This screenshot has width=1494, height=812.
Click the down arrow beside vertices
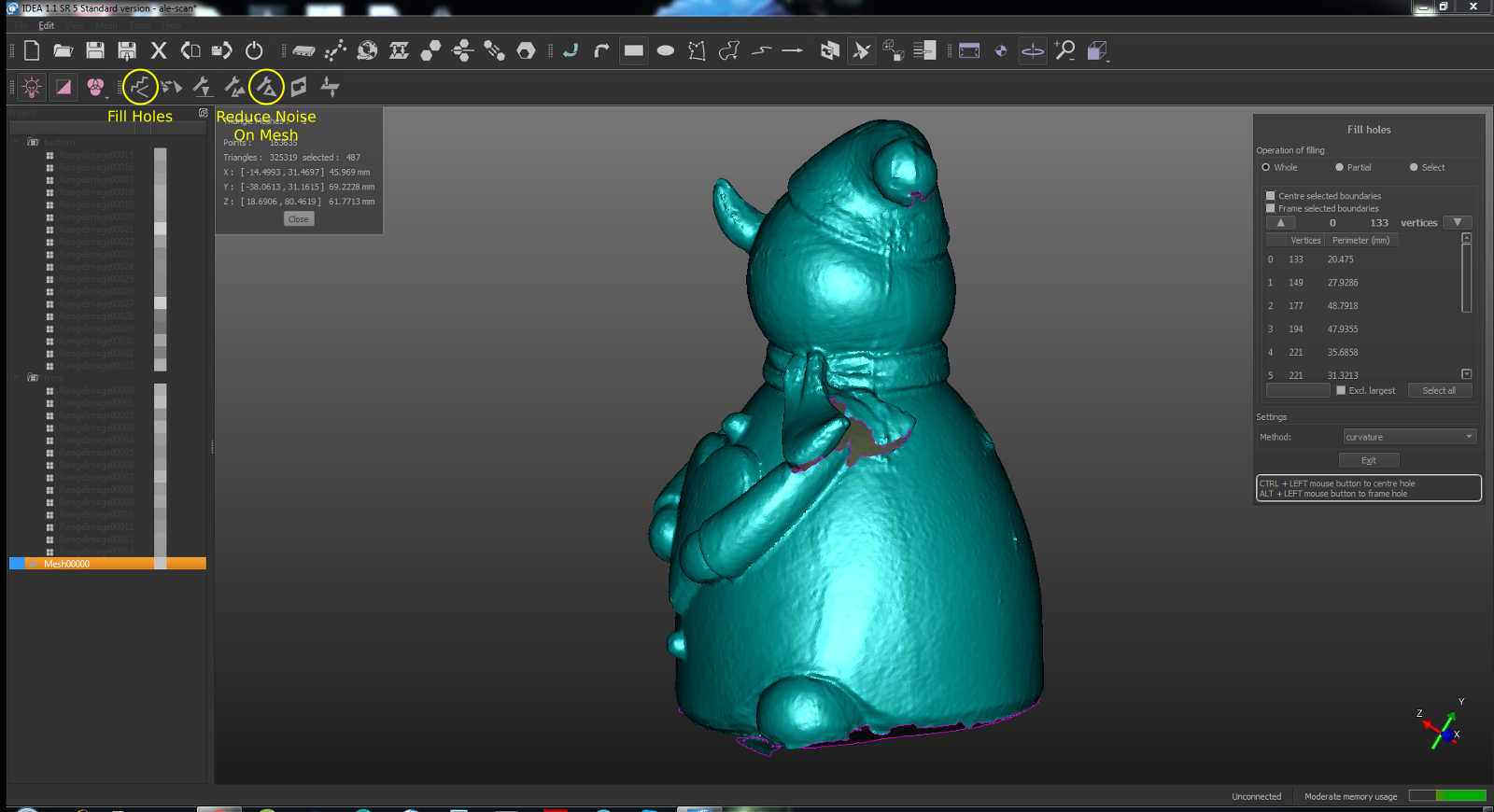(1458, 222)
